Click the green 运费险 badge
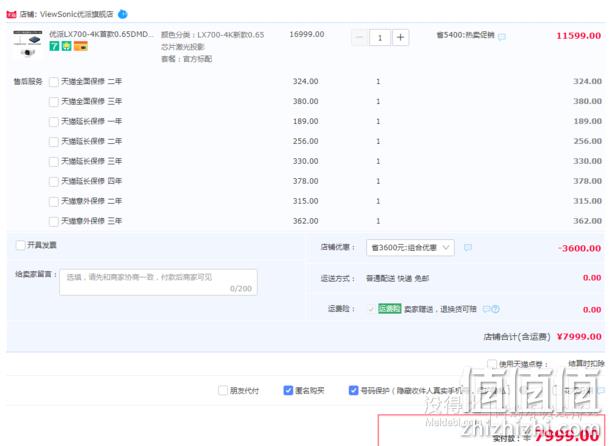 click(389, 309)
